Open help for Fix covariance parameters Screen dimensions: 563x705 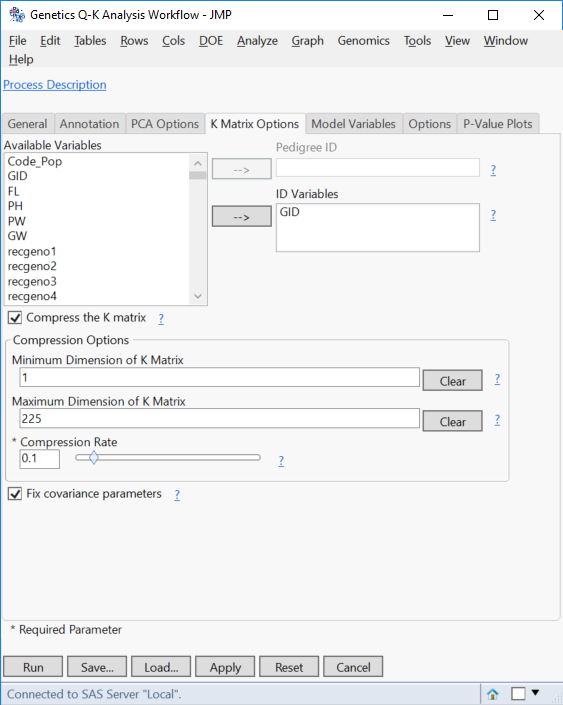(177, 495)
